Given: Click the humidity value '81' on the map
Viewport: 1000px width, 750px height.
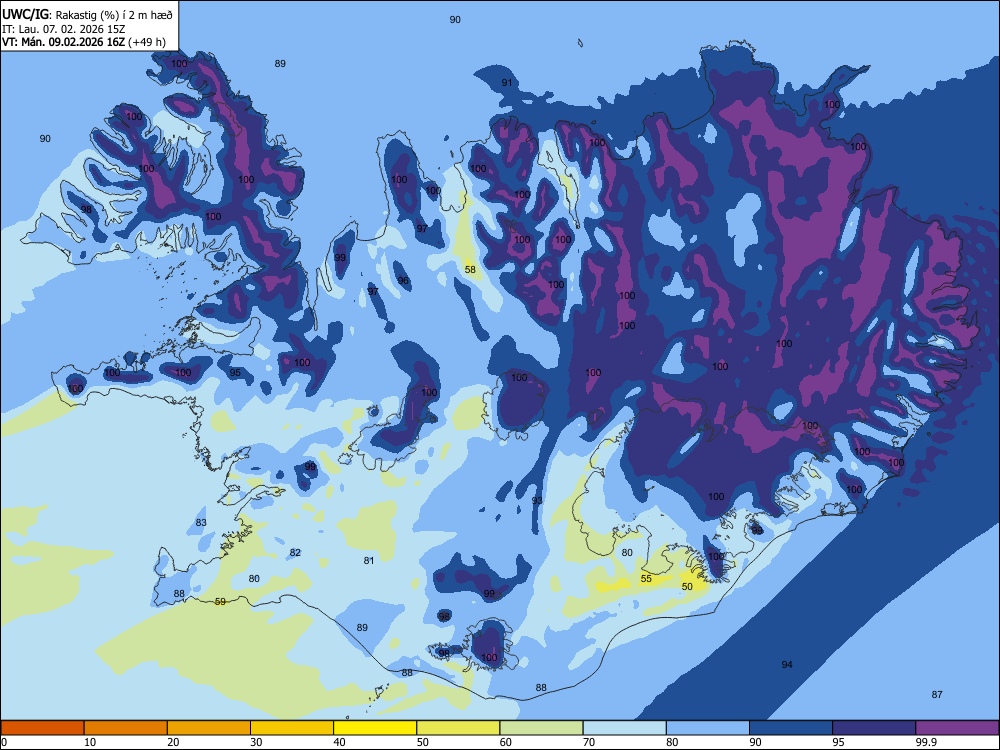Looking at the screenshot, I should [369, 561].
